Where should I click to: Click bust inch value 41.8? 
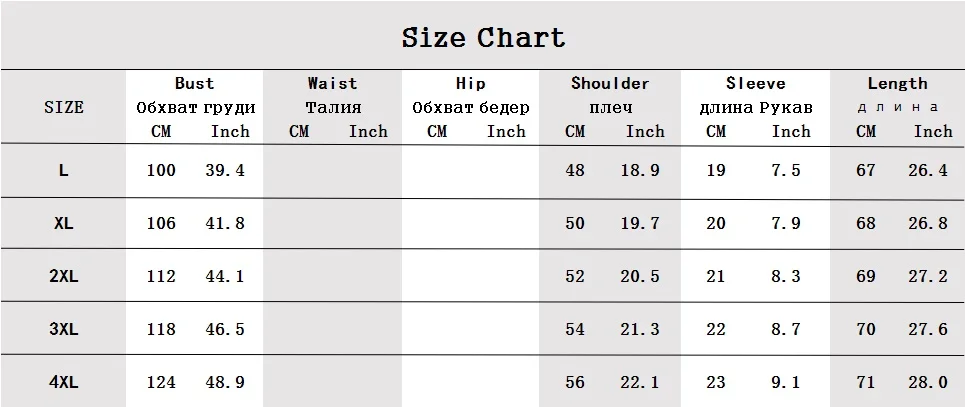(x=225, y=224)
